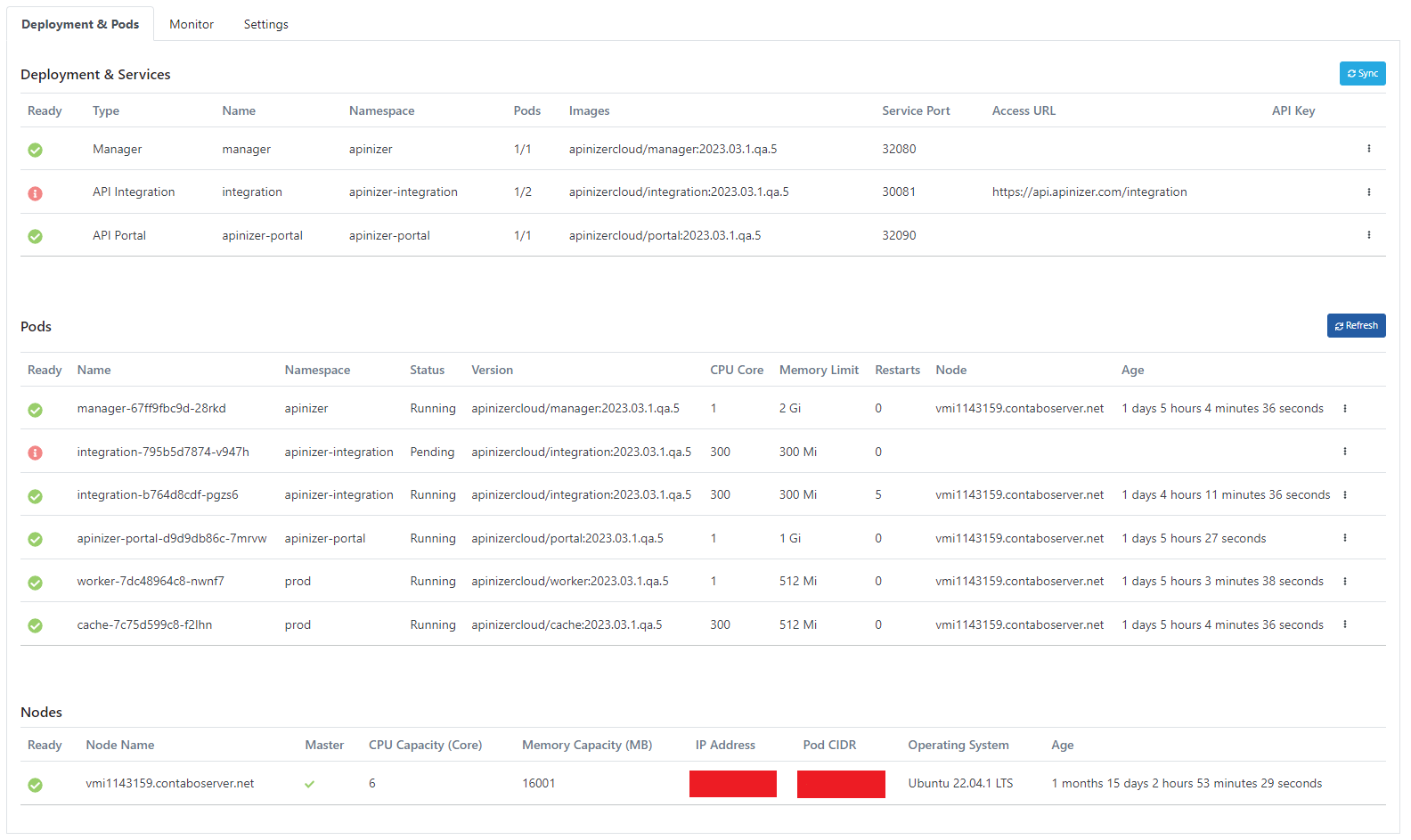Open the kebab menu for API Portal deployment
The width and height of the screenshot is (1411, 840).
tap(1368, 235)
